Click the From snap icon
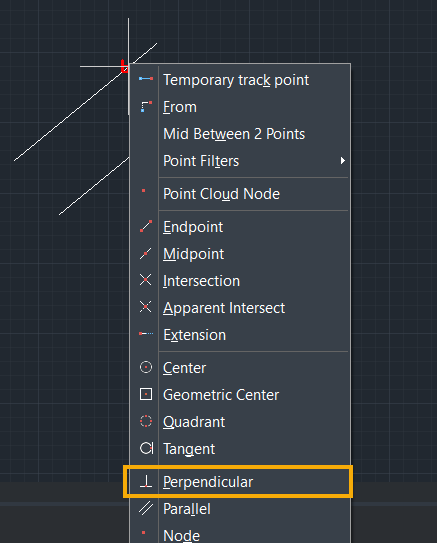Screen dimensions: 437x543 (x=146, y=106)
